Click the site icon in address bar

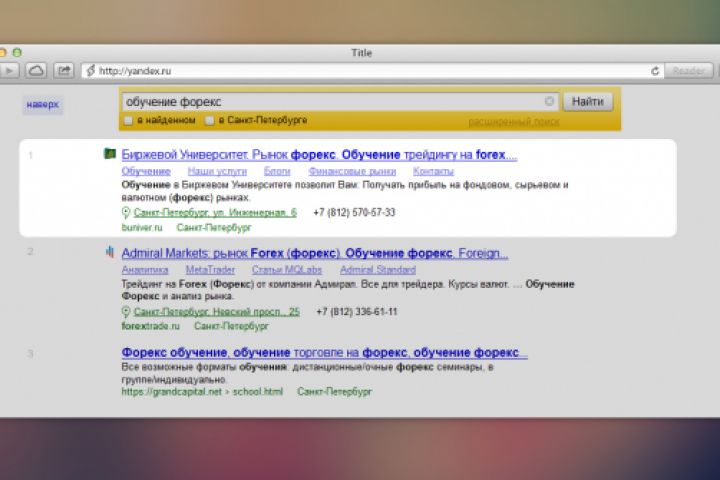(x=90, y=71)
